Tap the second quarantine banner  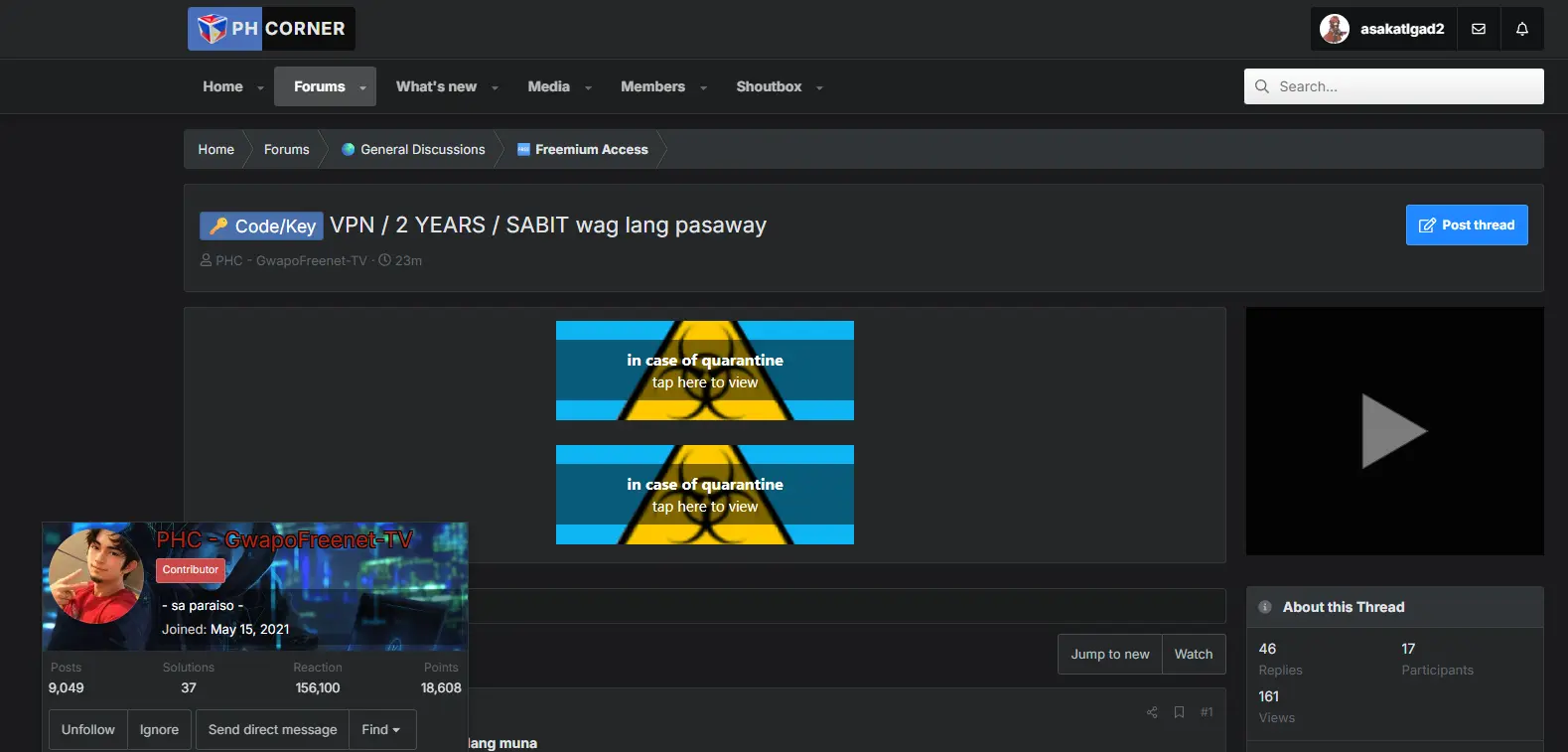[705, 495]
